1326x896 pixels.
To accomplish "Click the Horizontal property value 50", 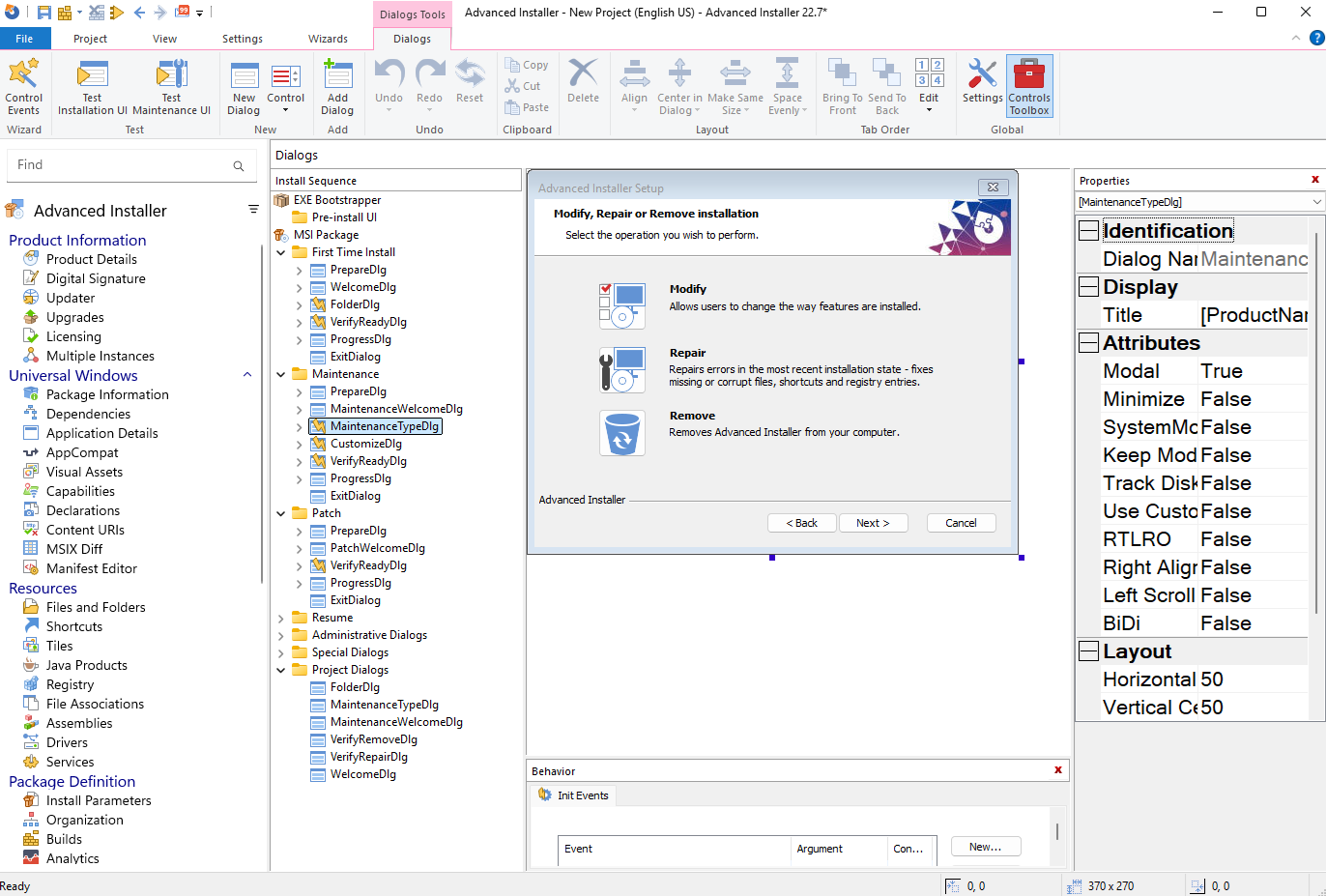I will [1254, 679].
